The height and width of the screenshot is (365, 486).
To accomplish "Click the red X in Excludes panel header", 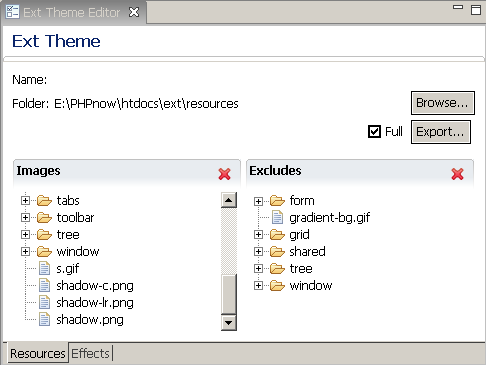I will click(x=457, y=174).
